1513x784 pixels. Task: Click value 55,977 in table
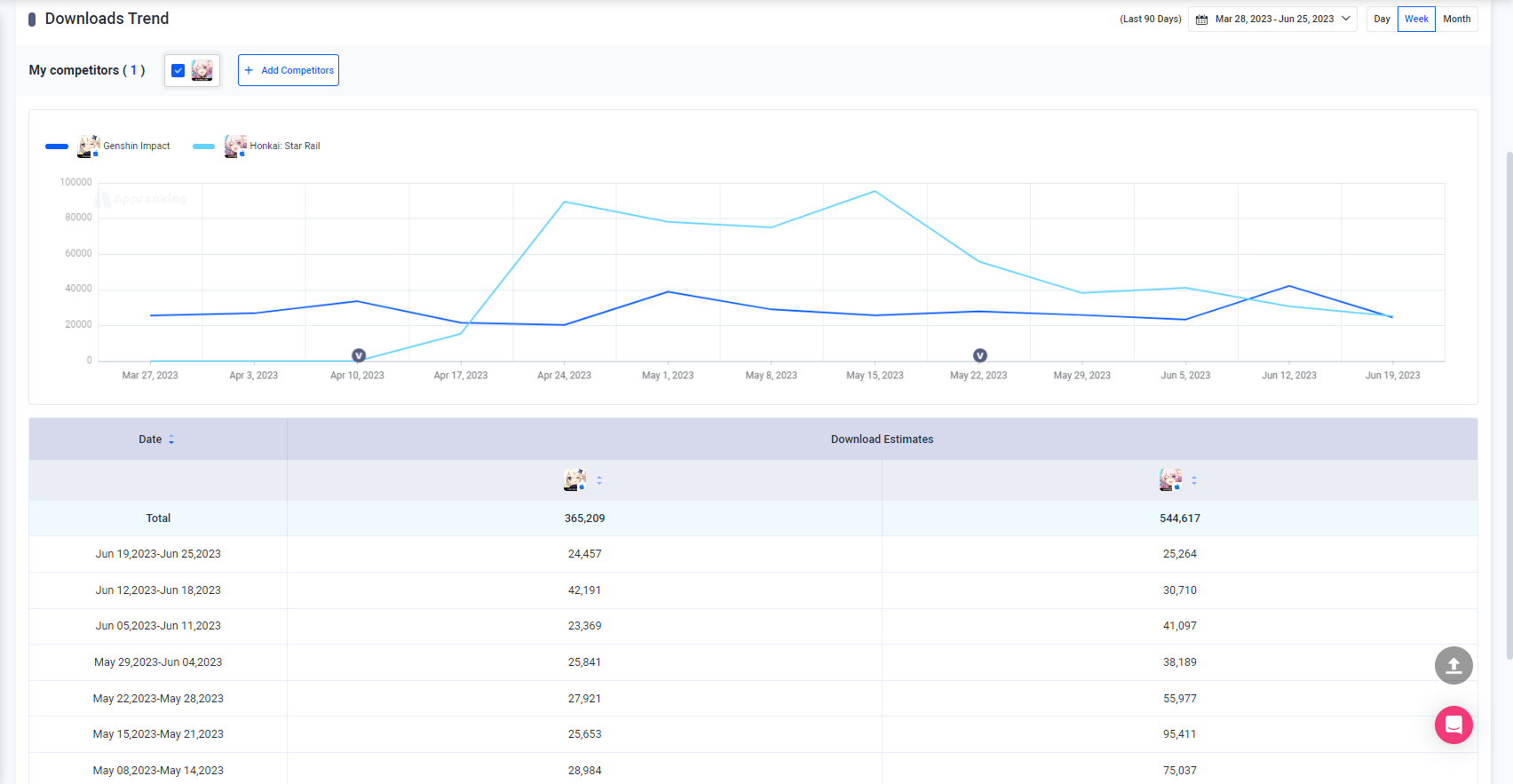click(x=1179, y=699)
